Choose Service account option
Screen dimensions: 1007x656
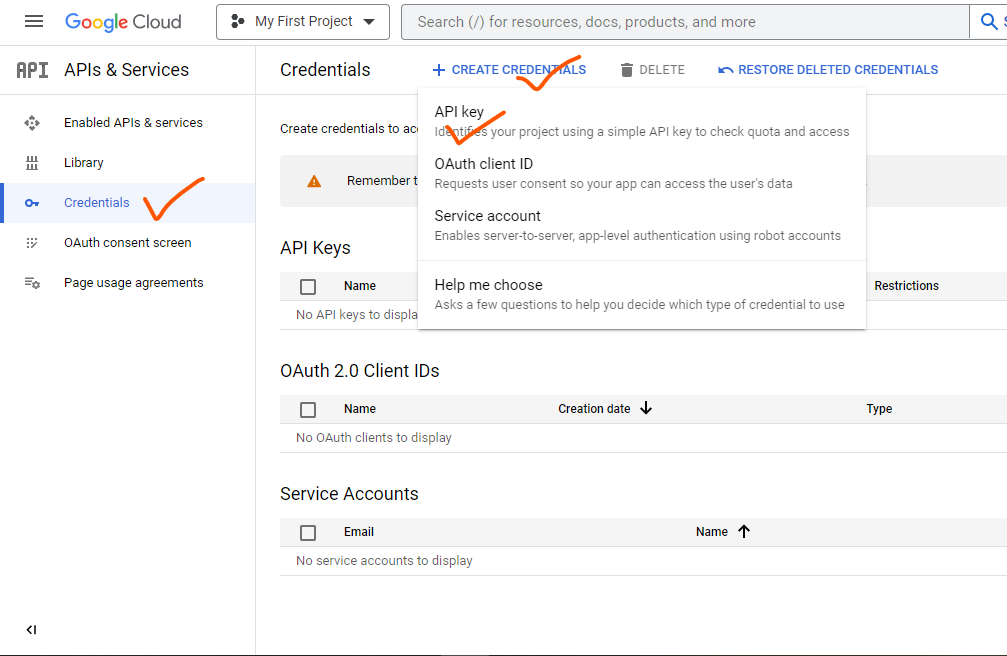(642, 226)
